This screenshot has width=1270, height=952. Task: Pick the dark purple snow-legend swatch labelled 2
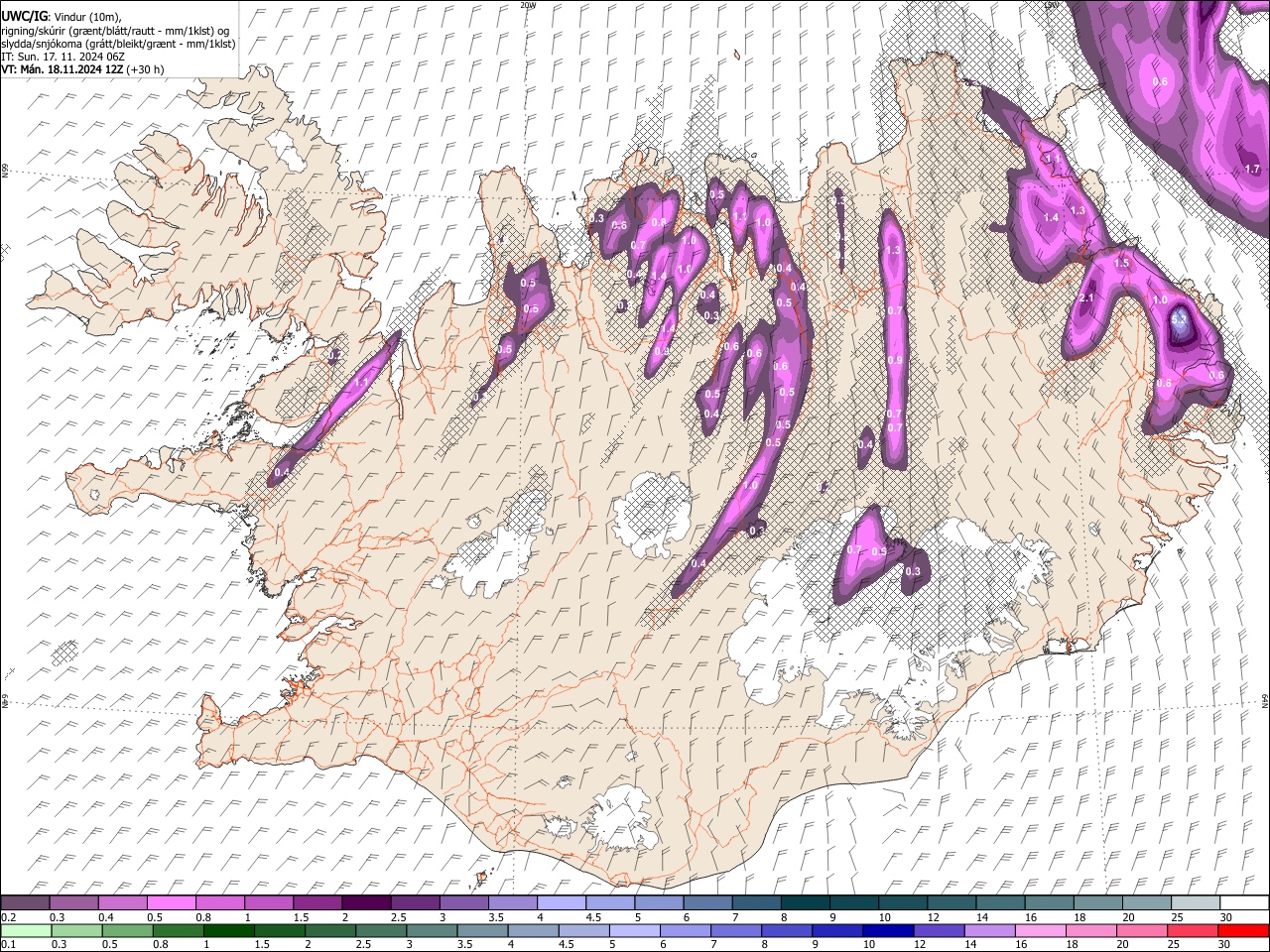pos(365,902)
